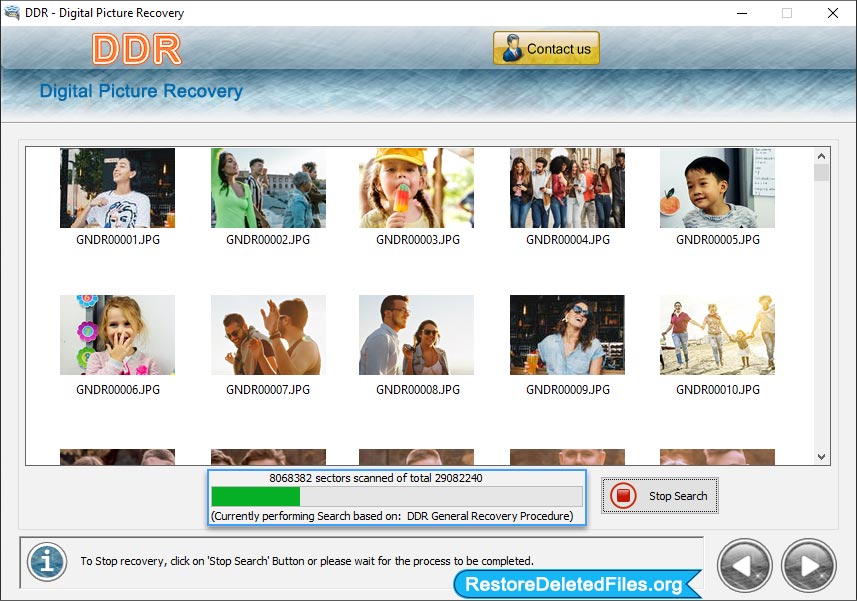Click the file name GNDR00005.JPG

tap(718, 239)
